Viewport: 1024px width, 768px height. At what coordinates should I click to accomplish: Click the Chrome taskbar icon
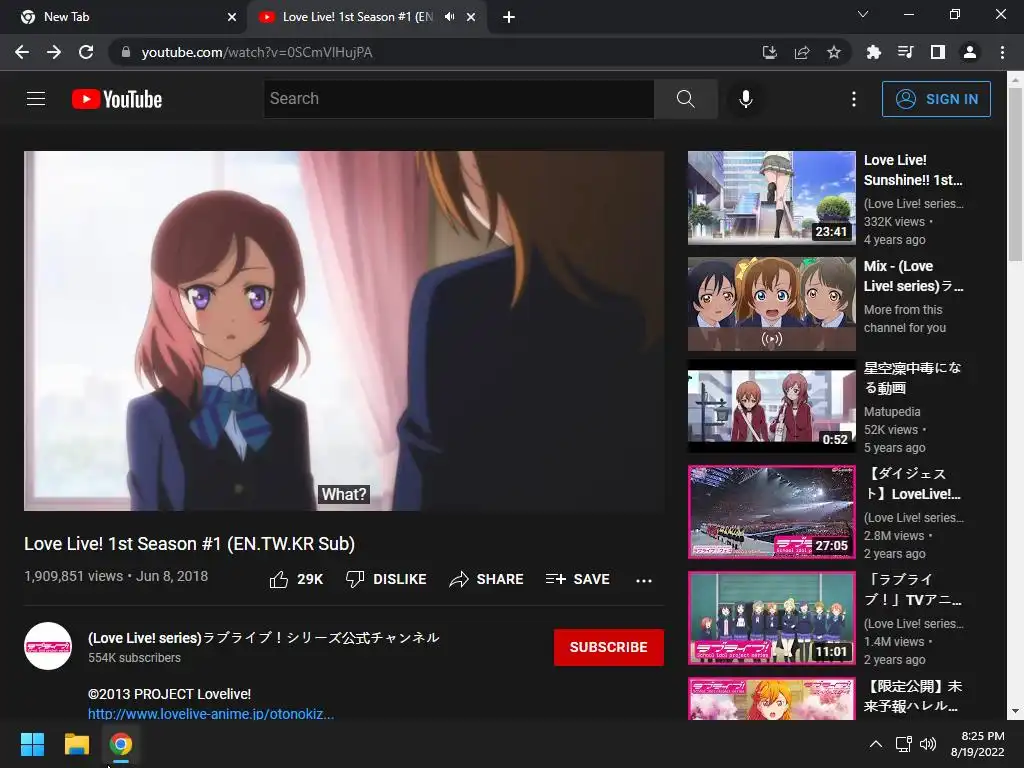click(120, 744)
